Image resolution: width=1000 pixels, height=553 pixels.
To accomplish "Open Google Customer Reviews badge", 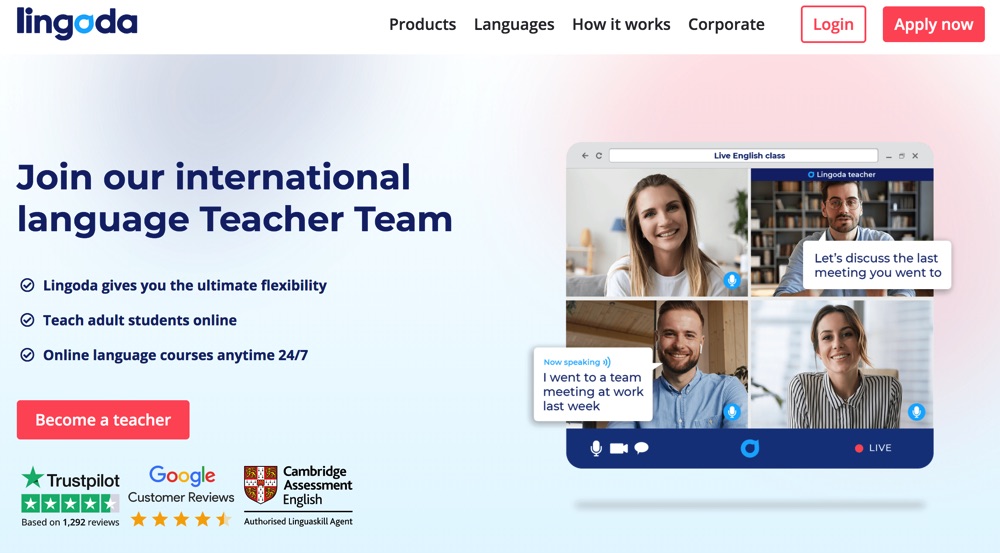I will [181, 496].
